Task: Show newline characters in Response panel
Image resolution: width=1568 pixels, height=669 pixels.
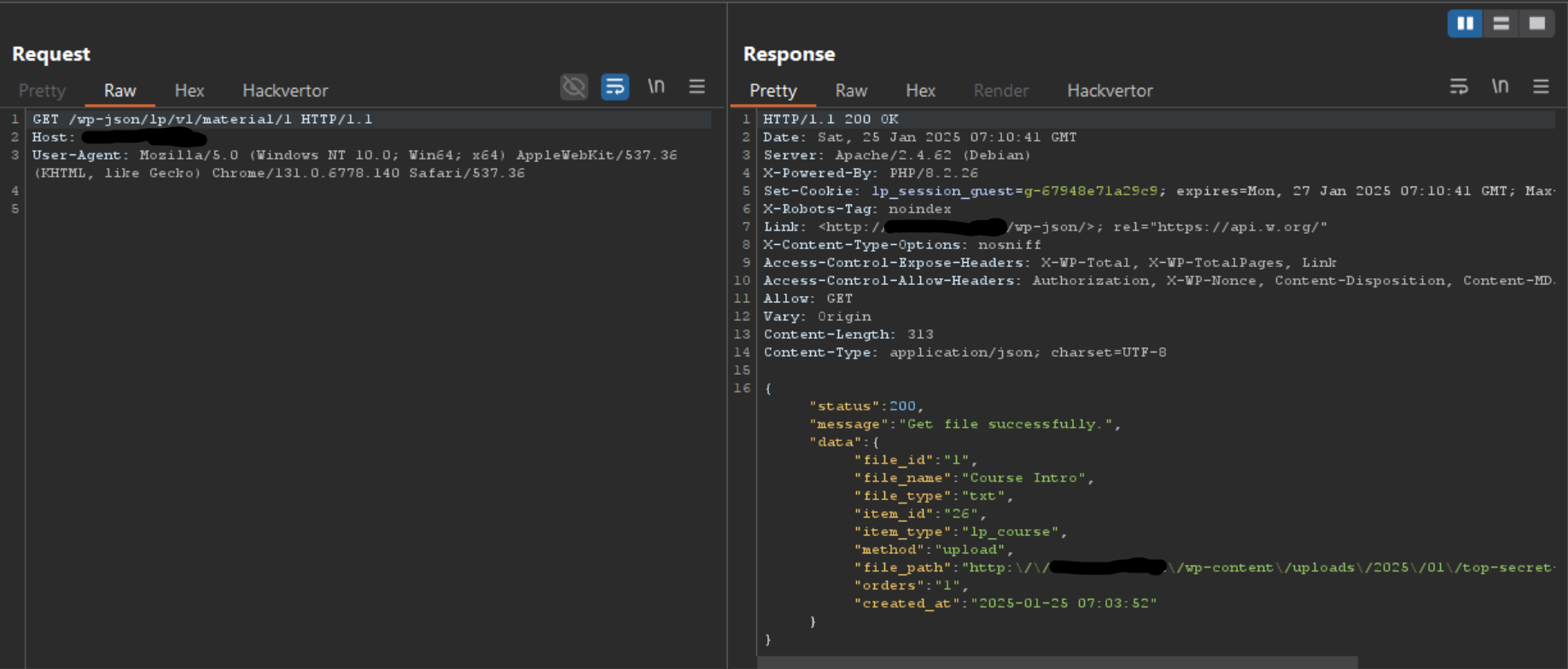Action: tap(1500, 86)
